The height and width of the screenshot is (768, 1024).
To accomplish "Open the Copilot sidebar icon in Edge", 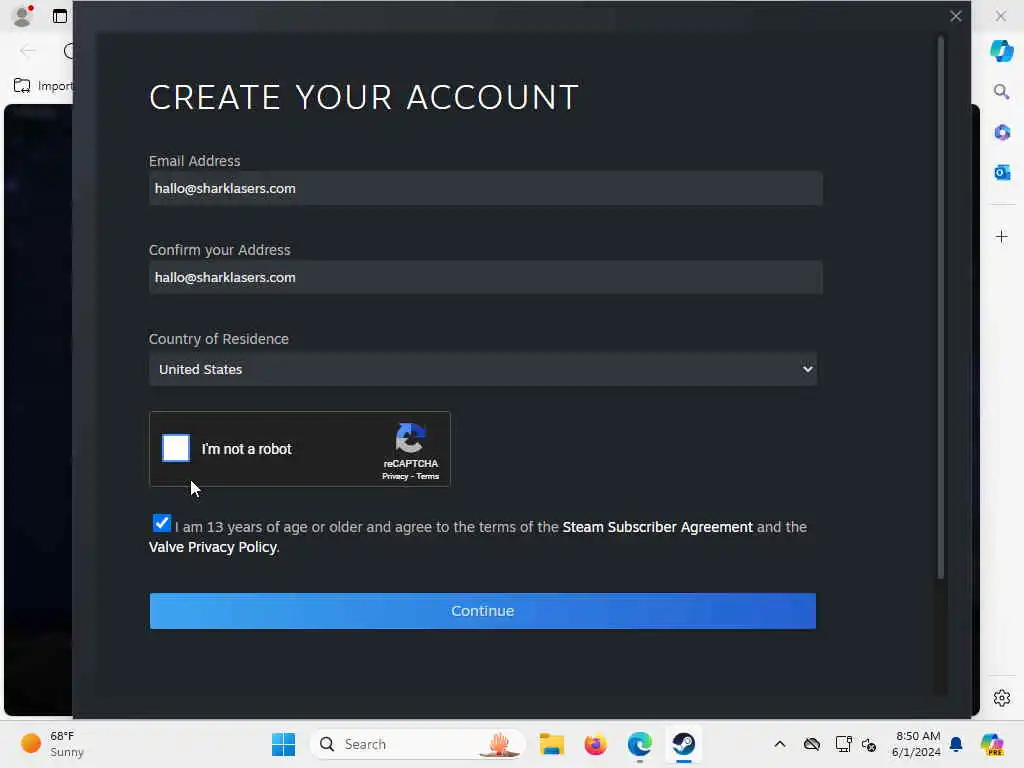I will [1001, 50].
